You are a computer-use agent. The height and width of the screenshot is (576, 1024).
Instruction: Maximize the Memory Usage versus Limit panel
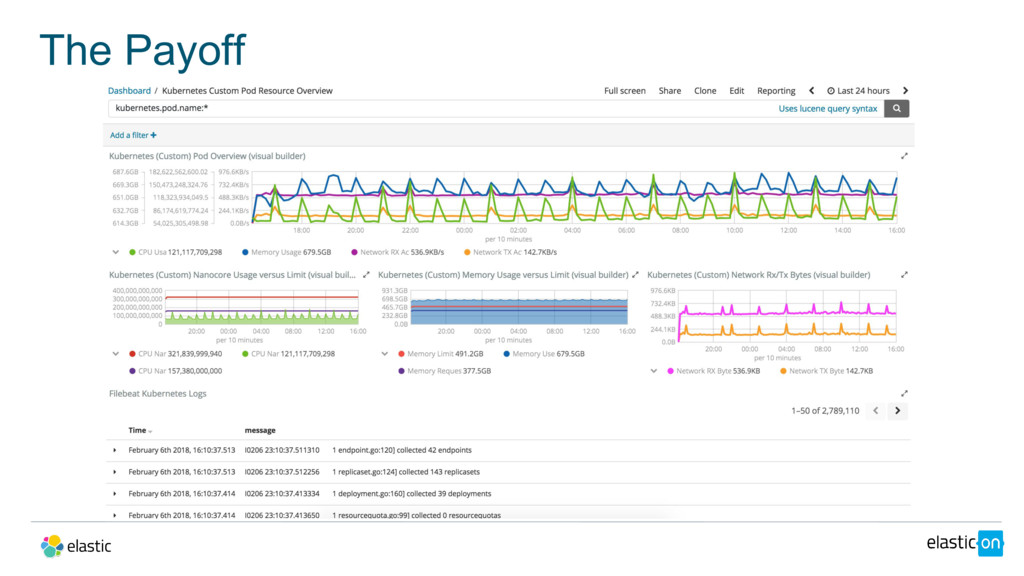pyautogui.click(x=635, y=274)
